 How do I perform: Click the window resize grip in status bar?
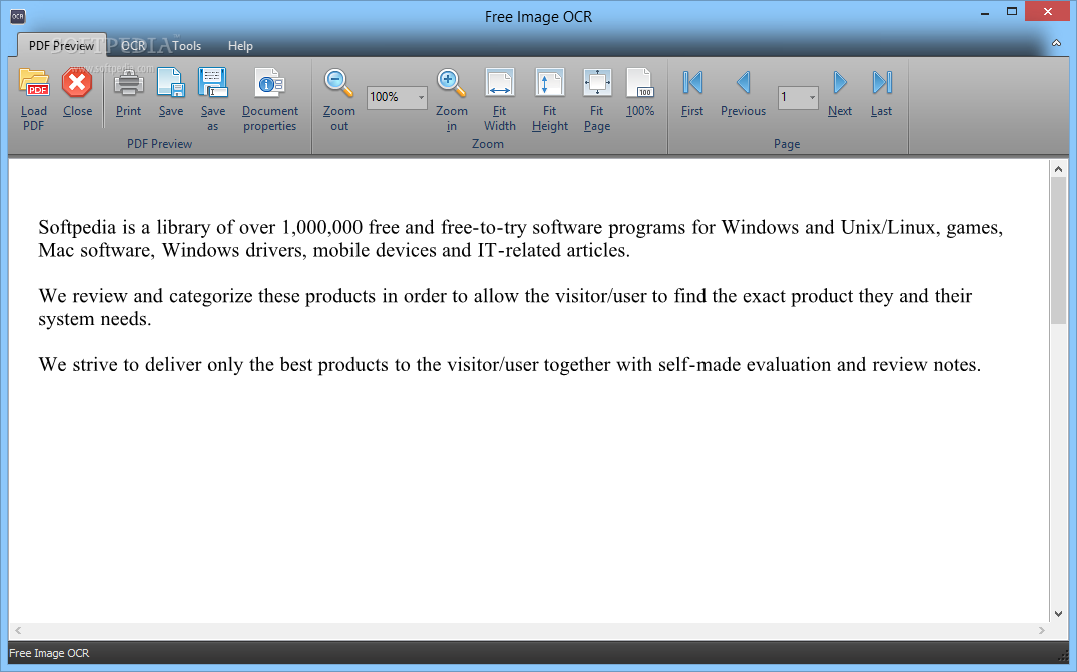coord(1063,656)
